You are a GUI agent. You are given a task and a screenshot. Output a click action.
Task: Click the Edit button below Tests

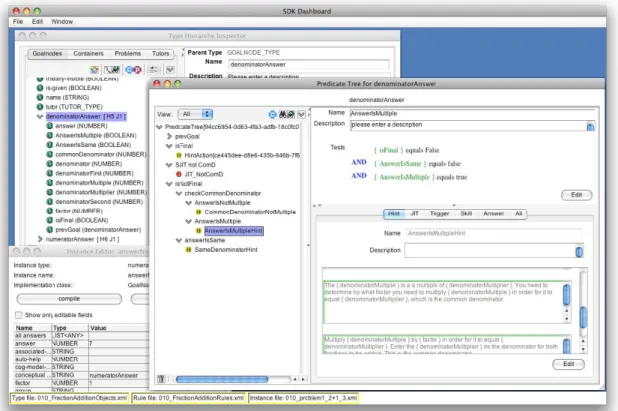pos(576,195)
